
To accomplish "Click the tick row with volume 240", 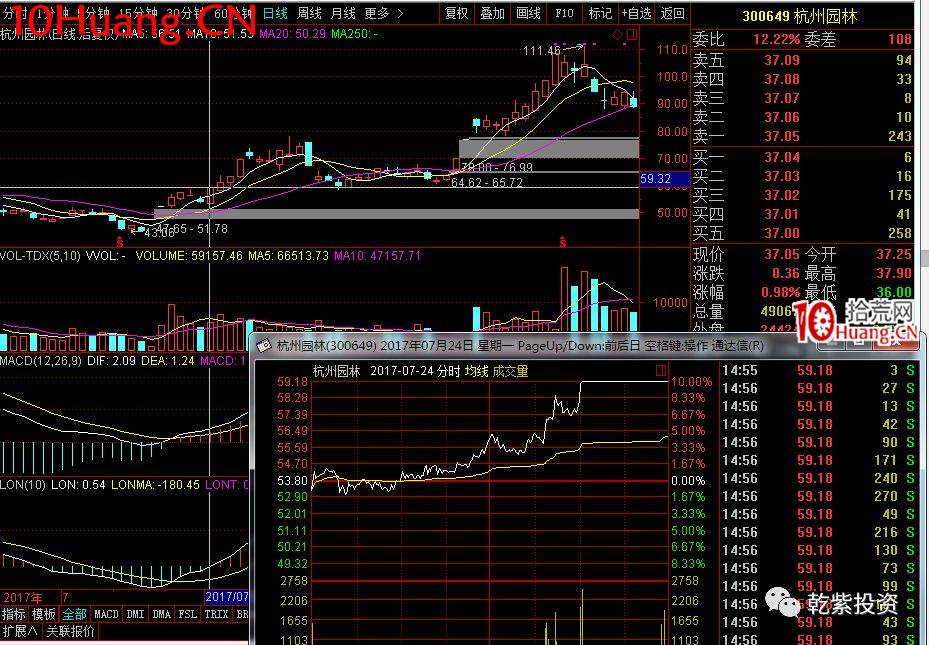I will click(818, 478).
